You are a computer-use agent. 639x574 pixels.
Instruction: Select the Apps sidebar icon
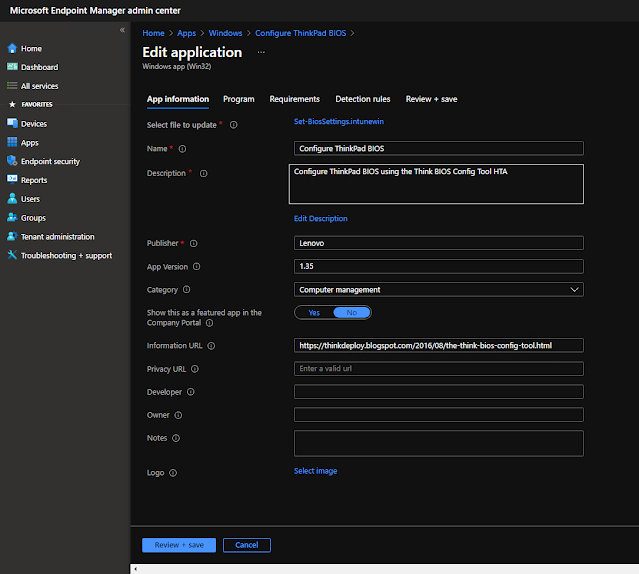[12, 143]
